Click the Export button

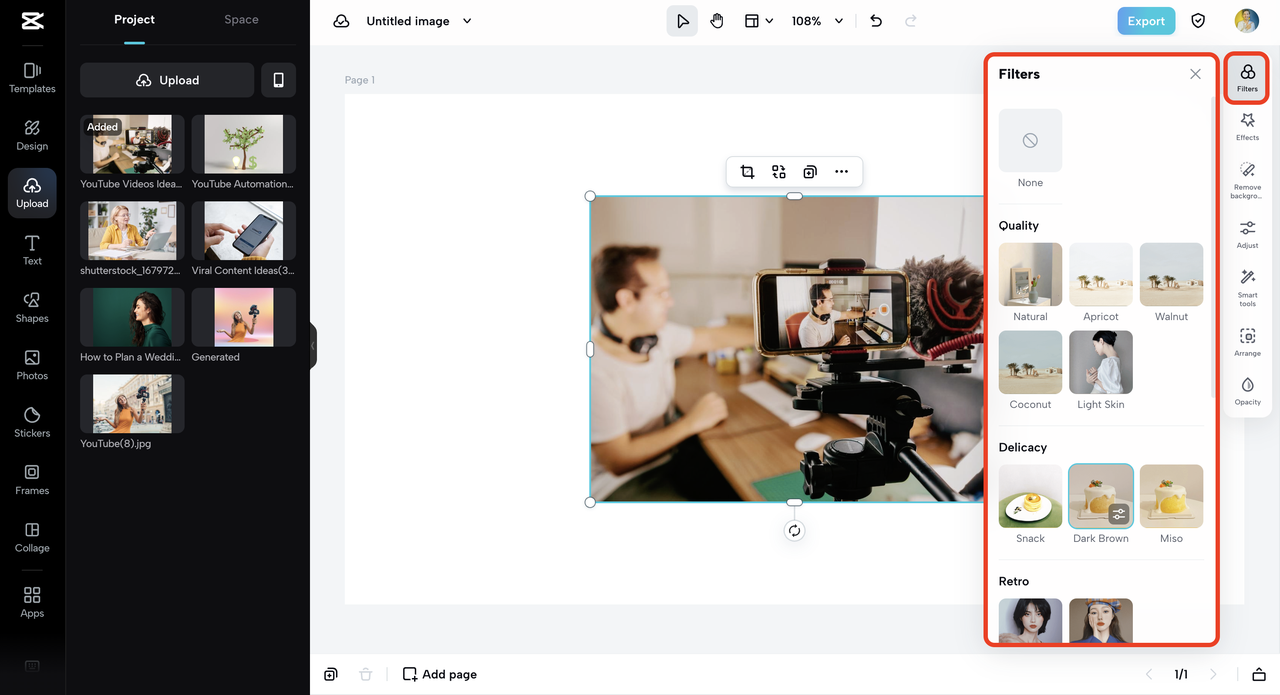[1146, 21]
